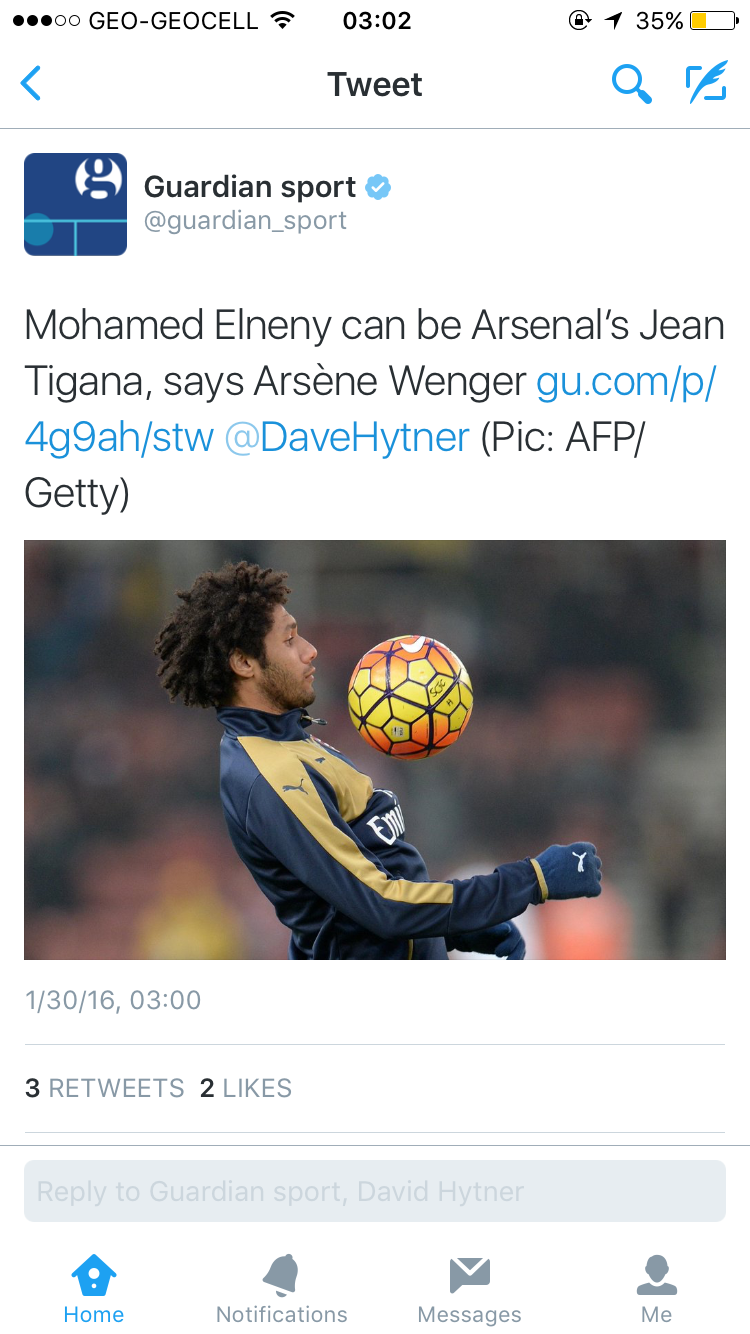750x1334 pixels.
Task: Open the Notifications tab
Action: click(x=282, y=1291)
